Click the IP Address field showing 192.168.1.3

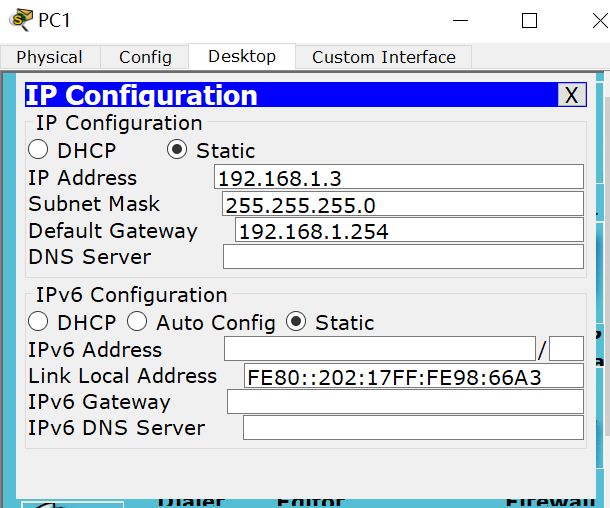(x=399, y=177)
